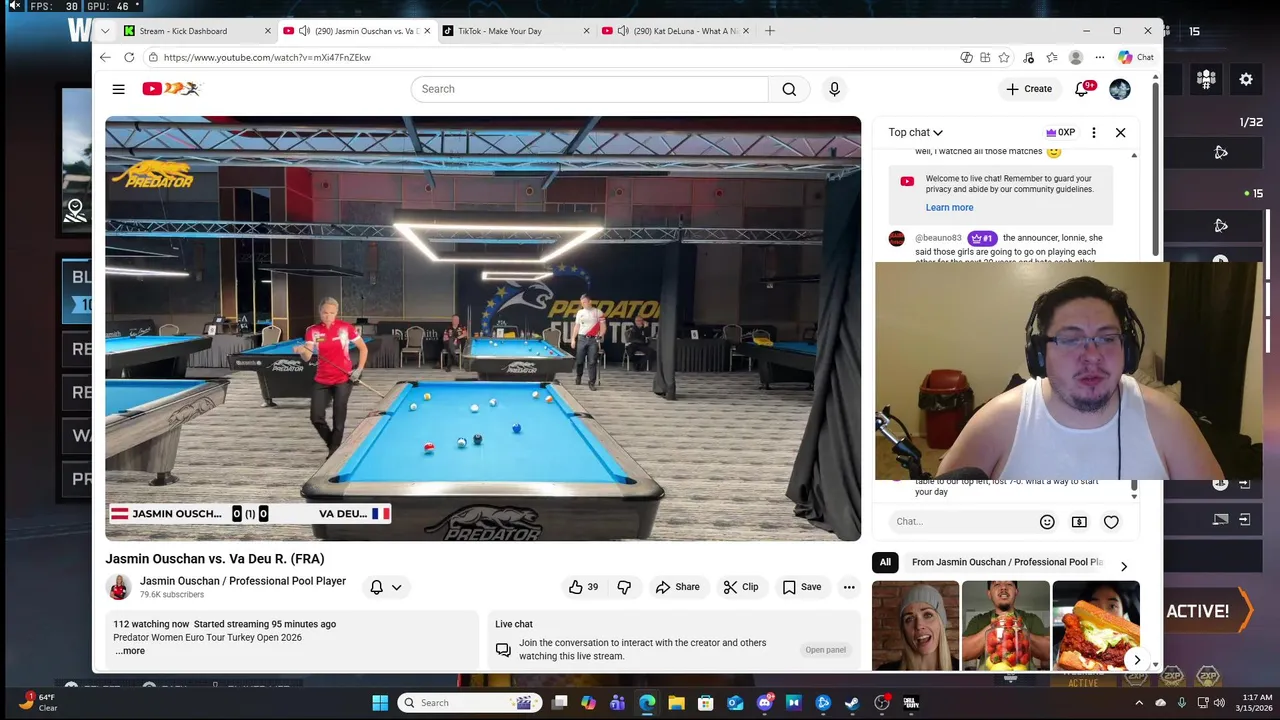Show next filter chips arrow

click(1123, 566)
